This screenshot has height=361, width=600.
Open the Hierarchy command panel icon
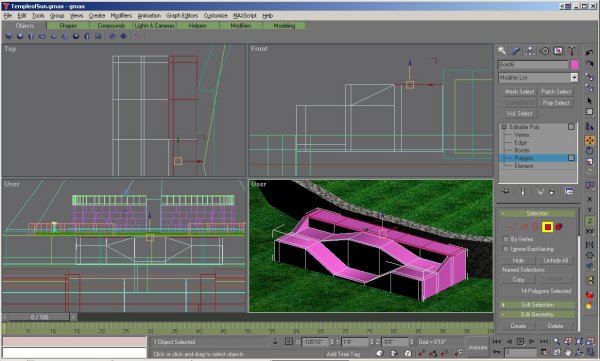pyautogui.click(x=530, y=51)
